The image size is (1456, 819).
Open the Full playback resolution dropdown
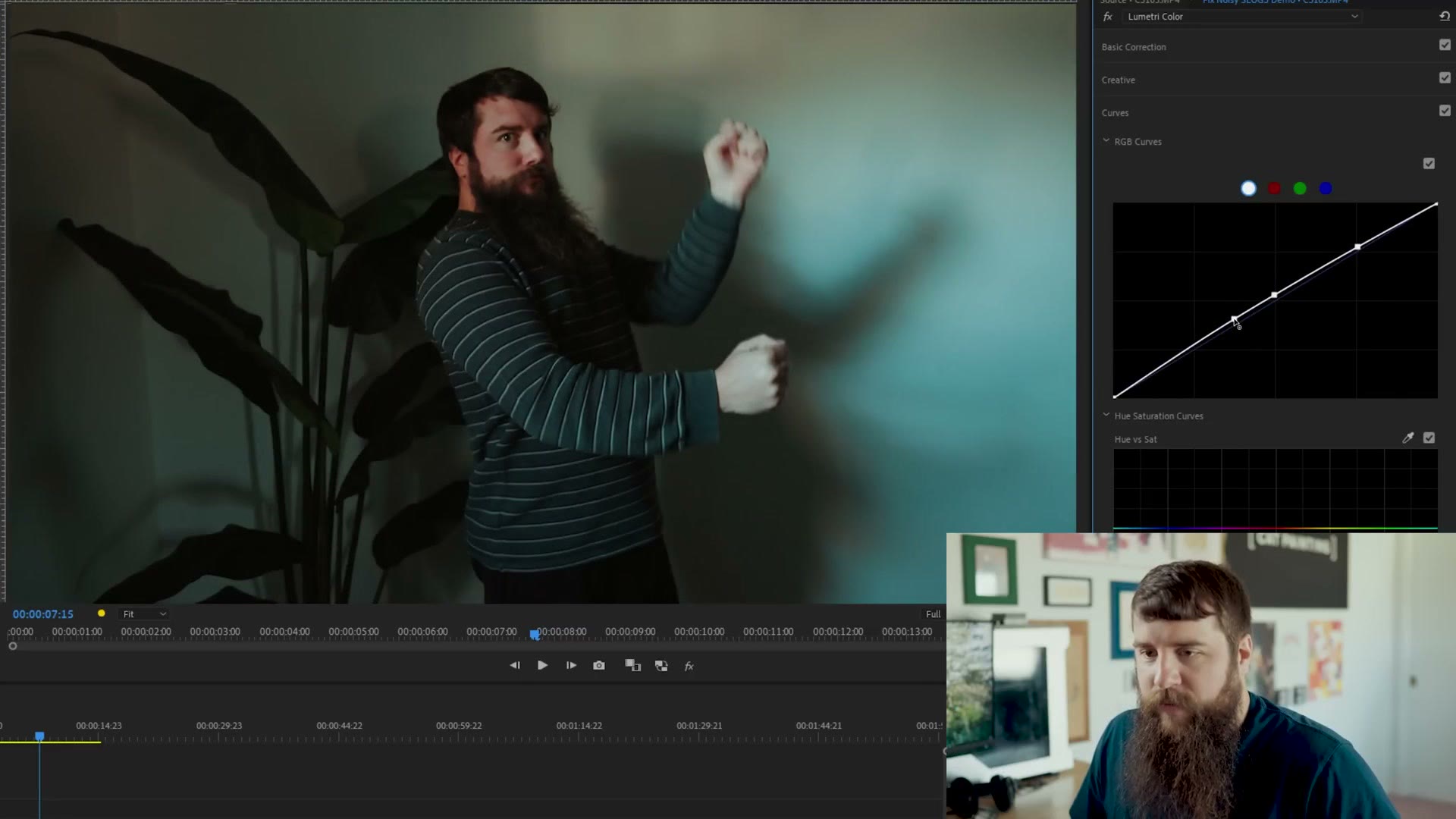tap(933, 614)
